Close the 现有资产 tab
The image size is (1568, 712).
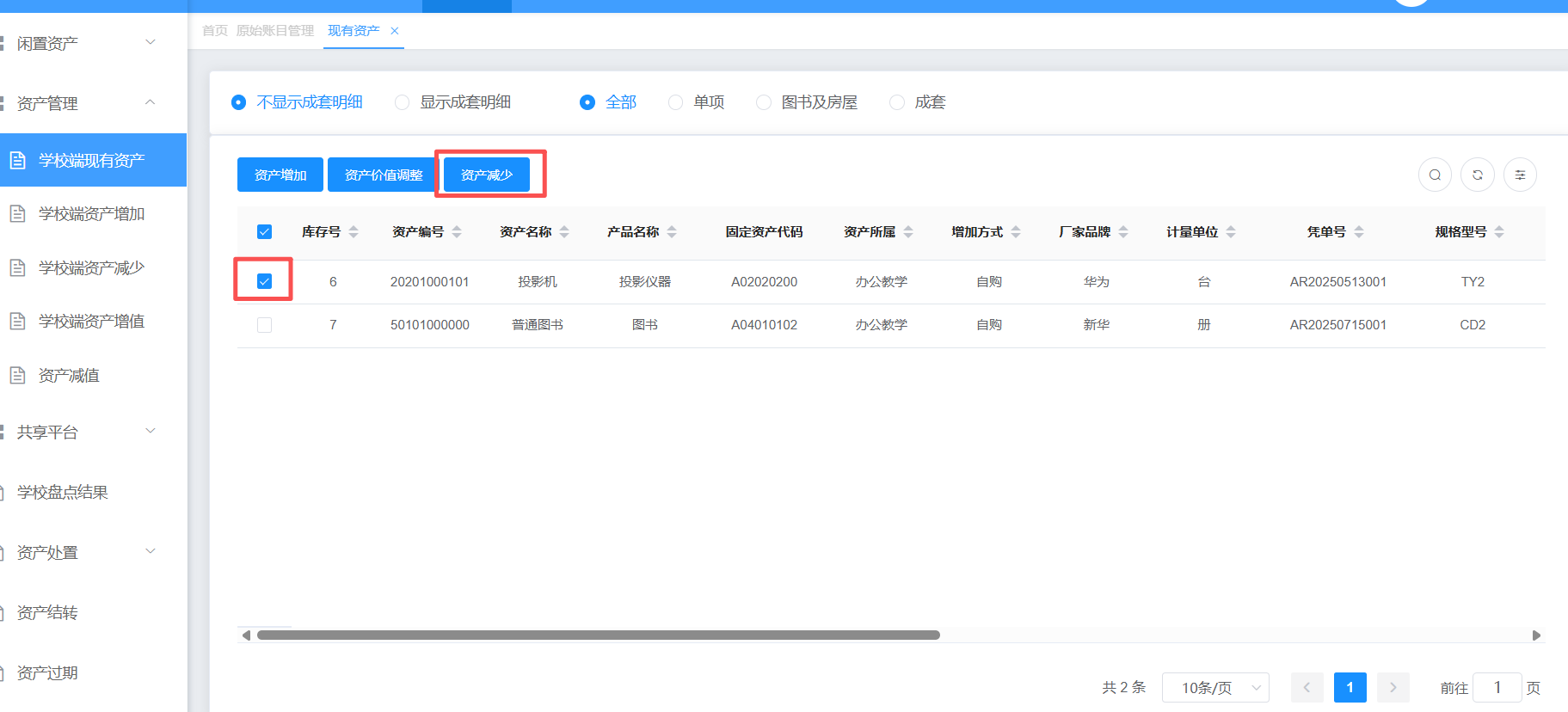[395, 31]
